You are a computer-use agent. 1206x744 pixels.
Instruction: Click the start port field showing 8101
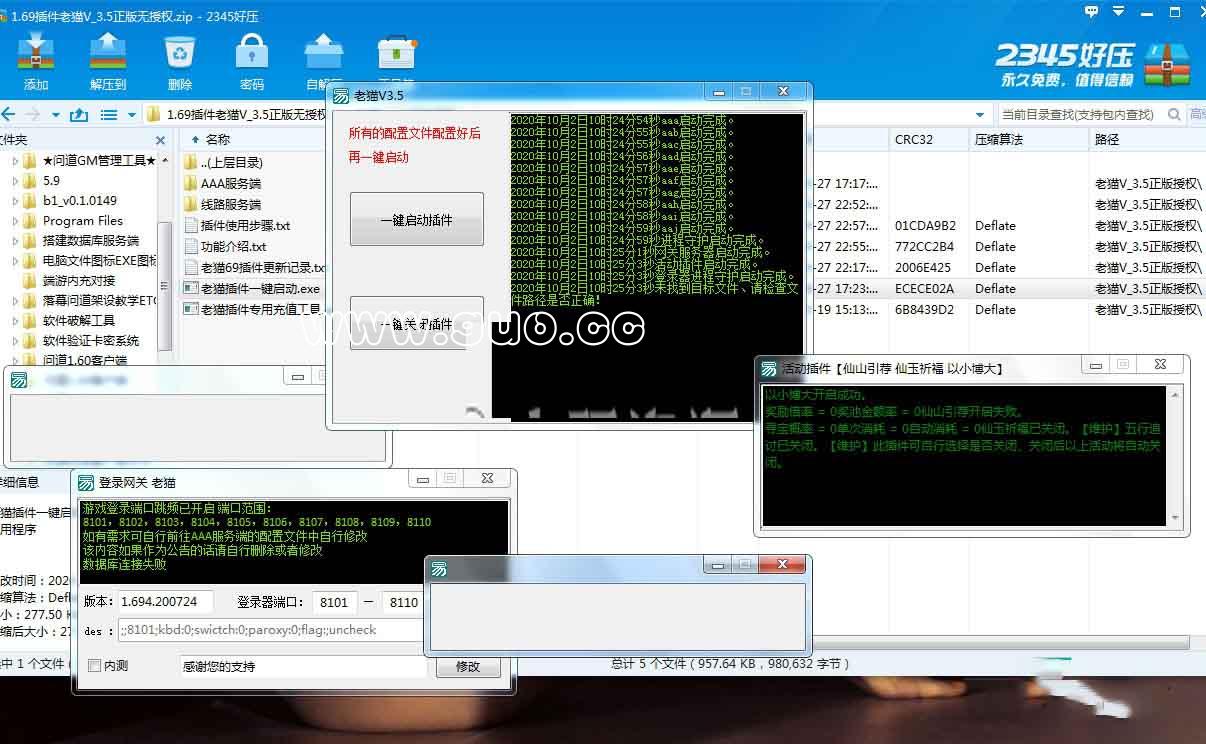334,602
